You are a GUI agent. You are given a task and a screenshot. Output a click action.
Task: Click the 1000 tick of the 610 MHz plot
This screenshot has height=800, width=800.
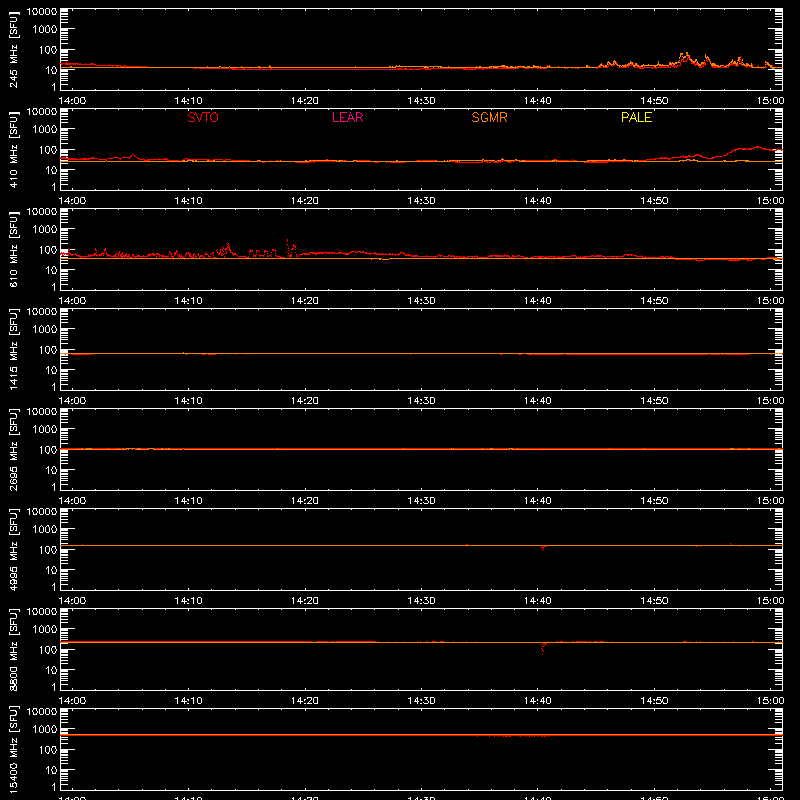(x=45, y=229)
